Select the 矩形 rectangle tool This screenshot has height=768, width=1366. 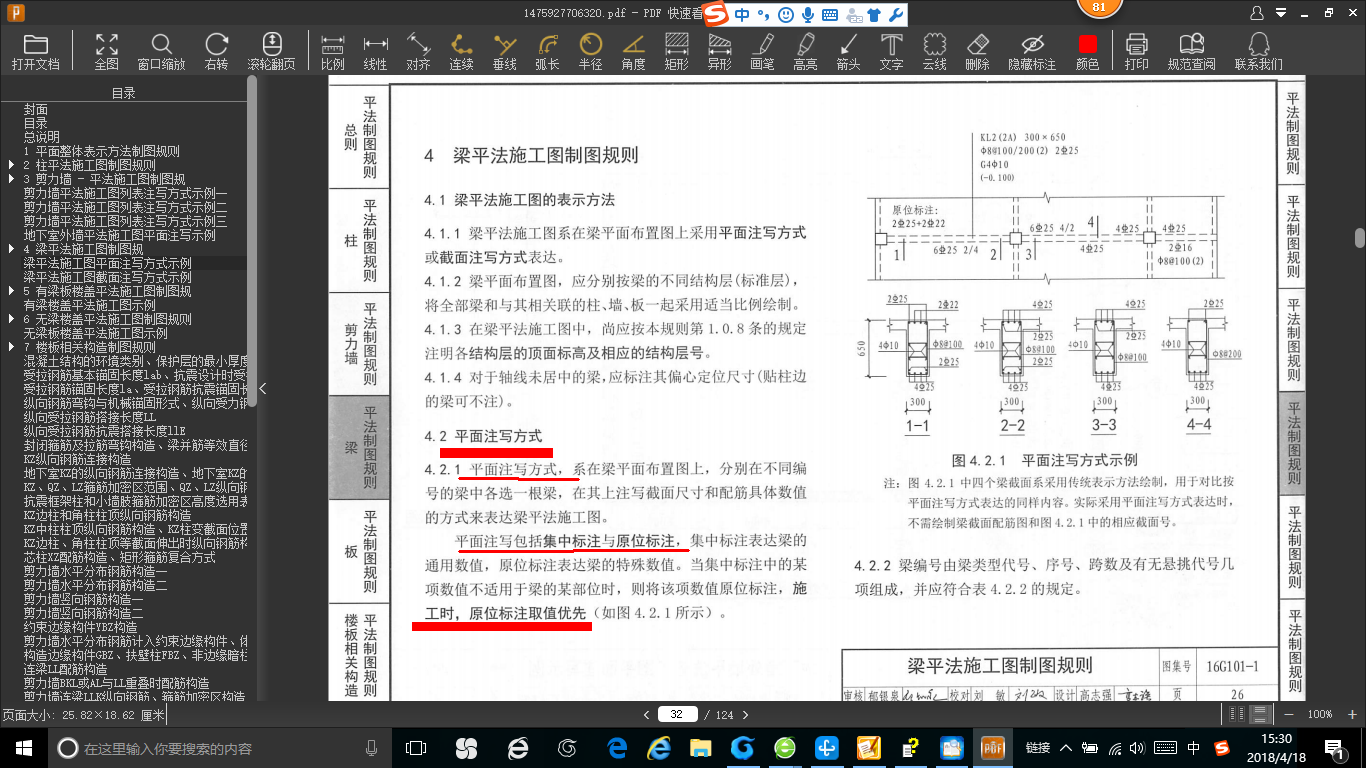(x=676, y=52)
